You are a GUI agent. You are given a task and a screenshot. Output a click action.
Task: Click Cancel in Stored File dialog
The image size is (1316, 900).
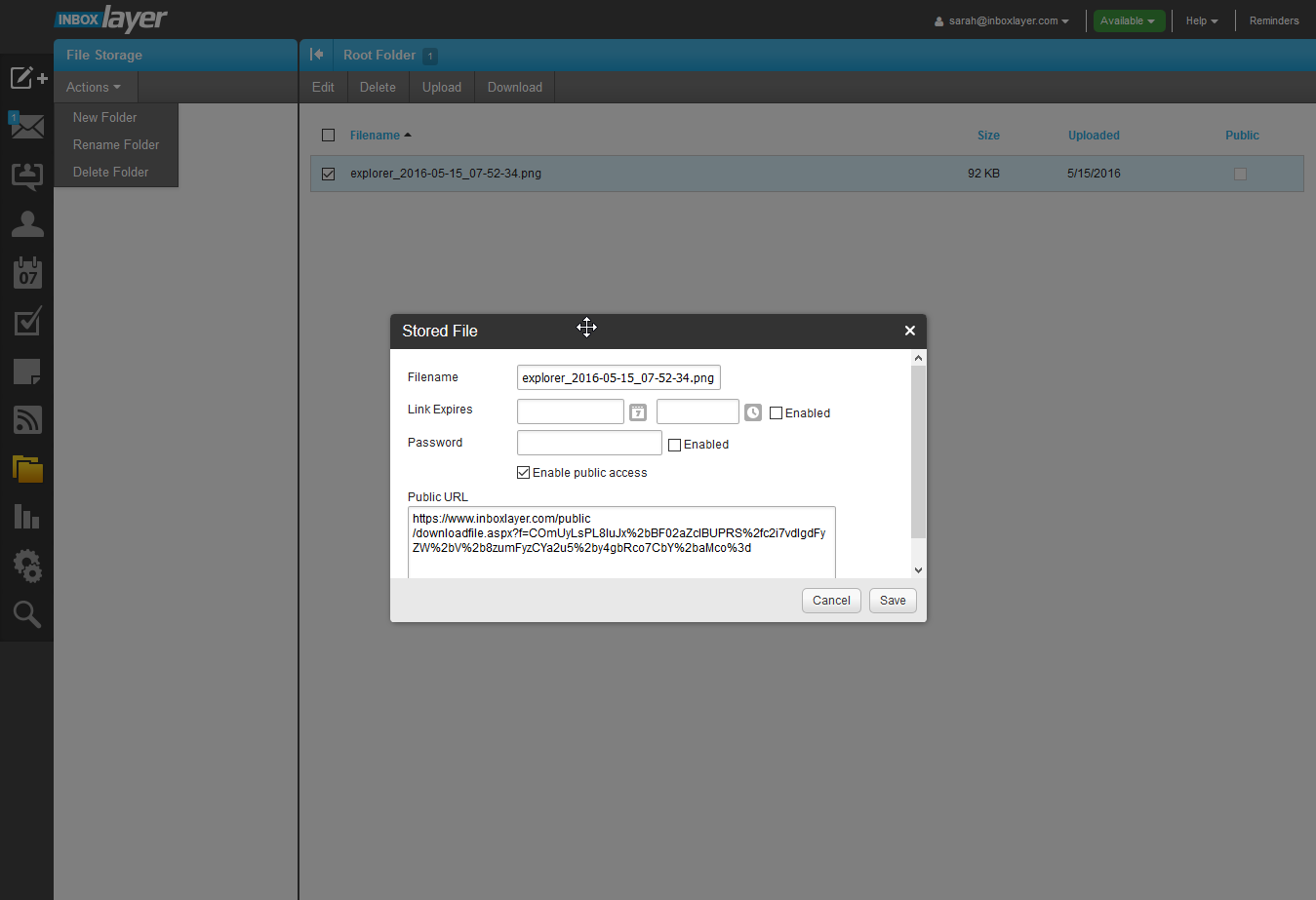831,601
